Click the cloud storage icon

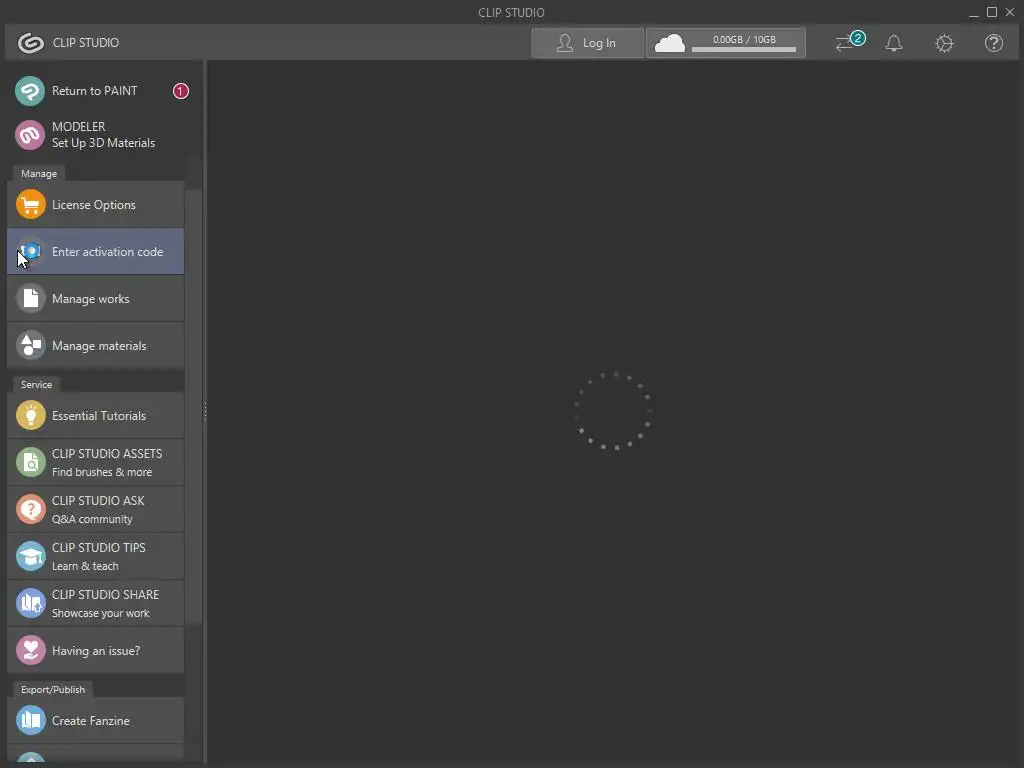coord(669,43)
